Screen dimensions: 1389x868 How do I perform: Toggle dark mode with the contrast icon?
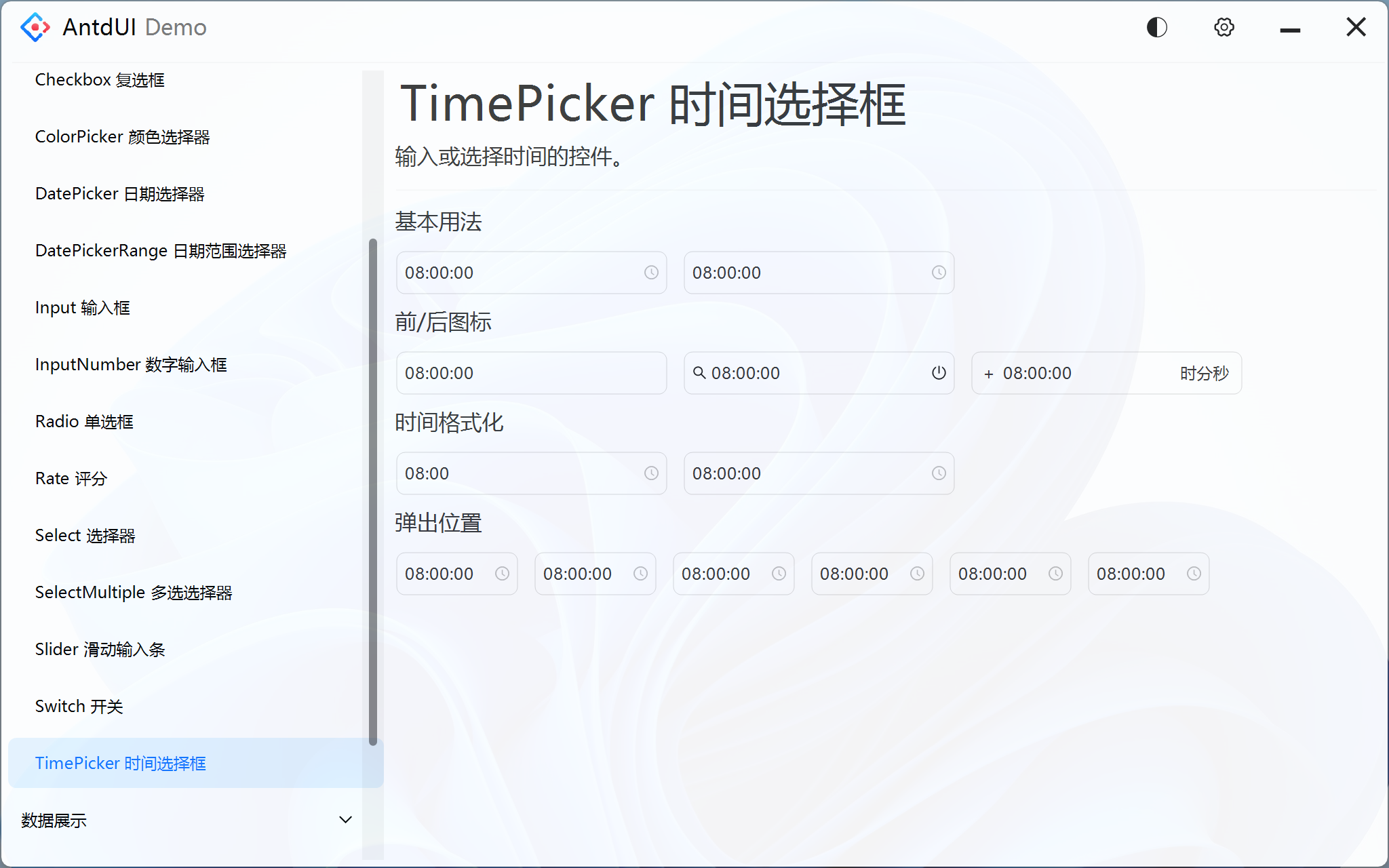click(1156, 27)
